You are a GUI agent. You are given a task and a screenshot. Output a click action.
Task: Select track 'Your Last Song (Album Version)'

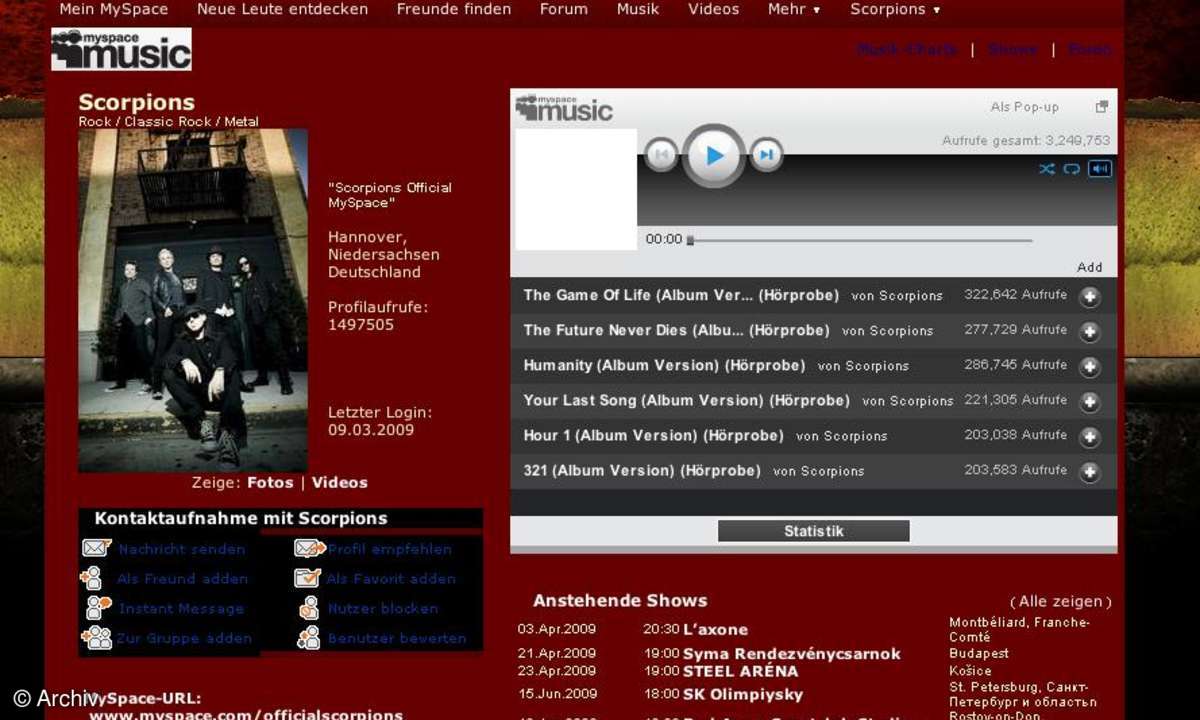click(x=686, y=400)
